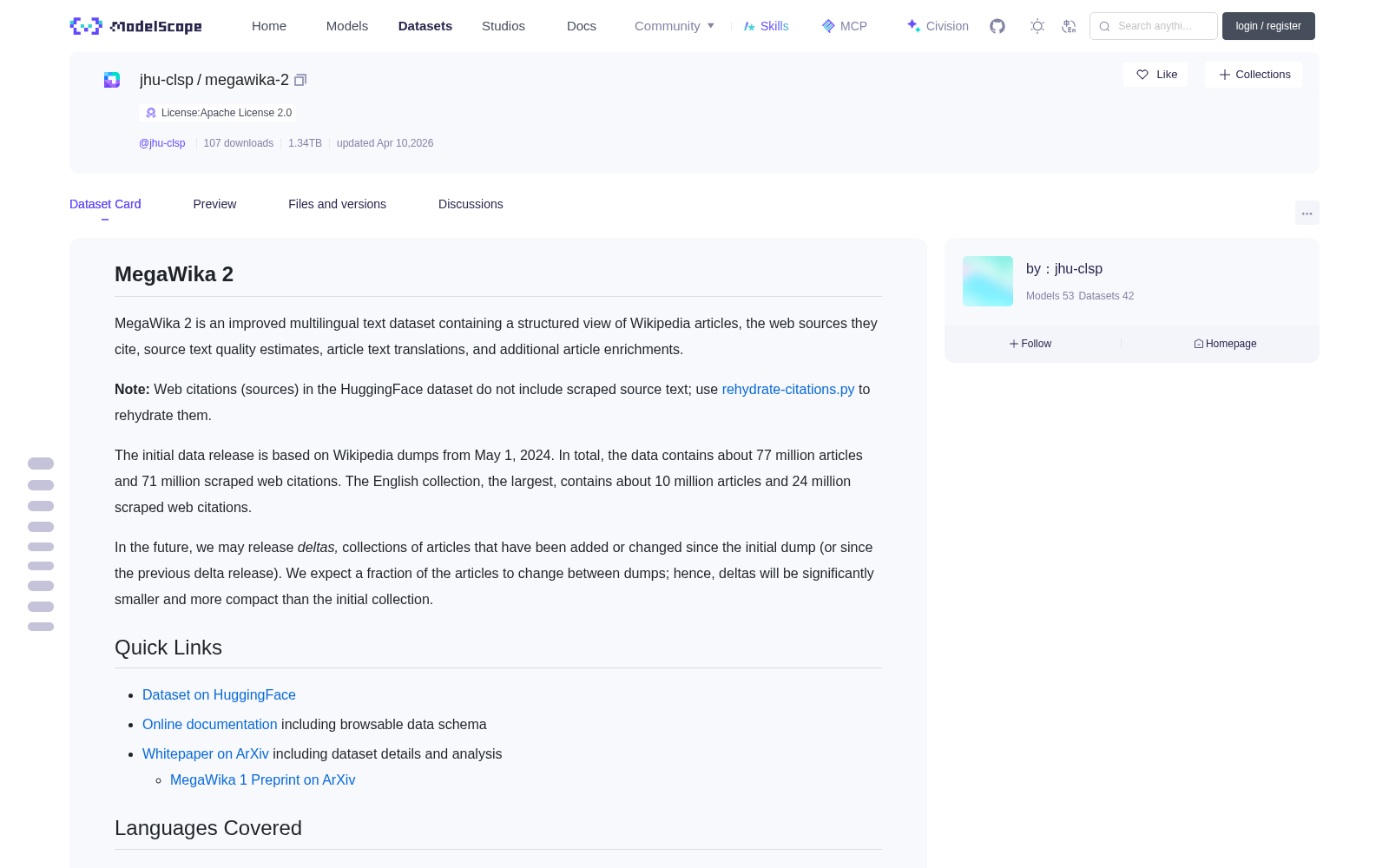Open the Whitepaper on ArXiv link
The image size is (1389, 868).
[x=206, y=754]
